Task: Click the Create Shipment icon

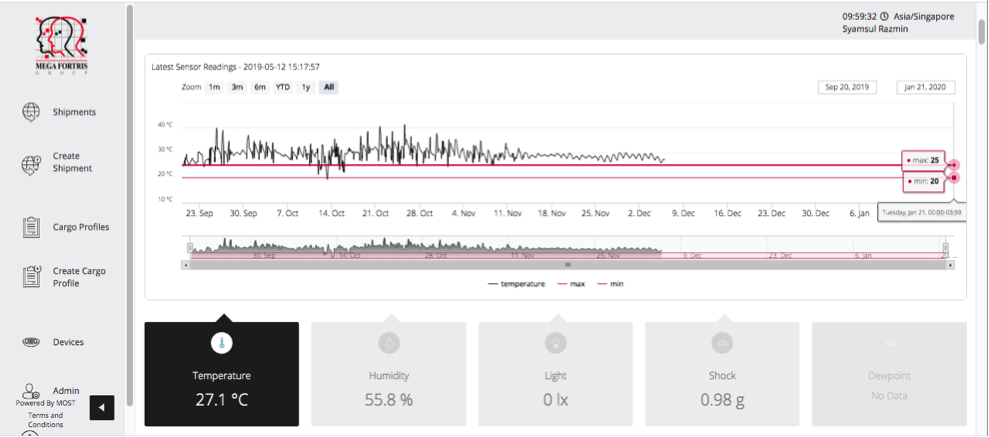Action: coord(31,163)
